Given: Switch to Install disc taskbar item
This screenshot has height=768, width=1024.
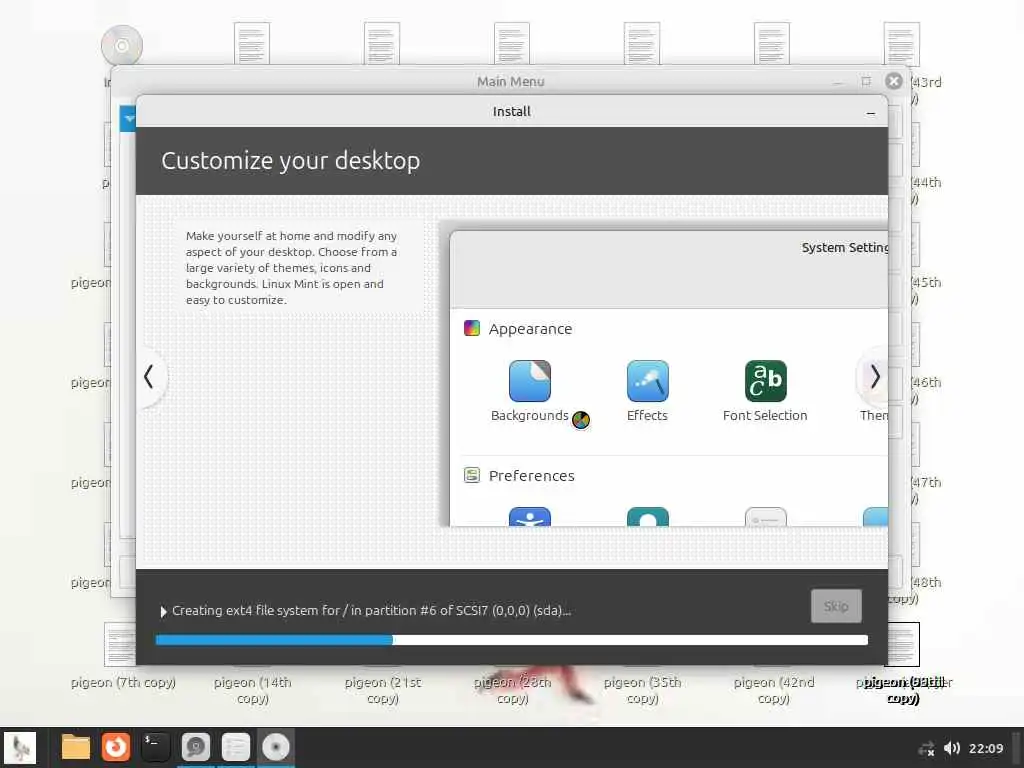Looking at the screenshot, I should pyautogui.click(x=276, y=747).
